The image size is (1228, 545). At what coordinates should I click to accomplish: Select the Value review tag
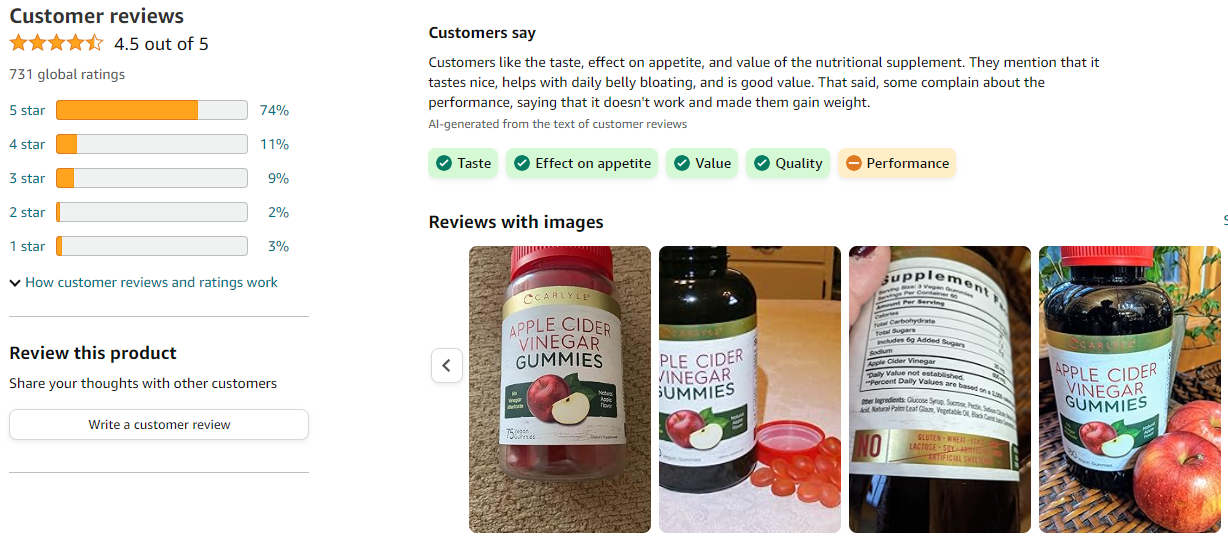[702, 163]
